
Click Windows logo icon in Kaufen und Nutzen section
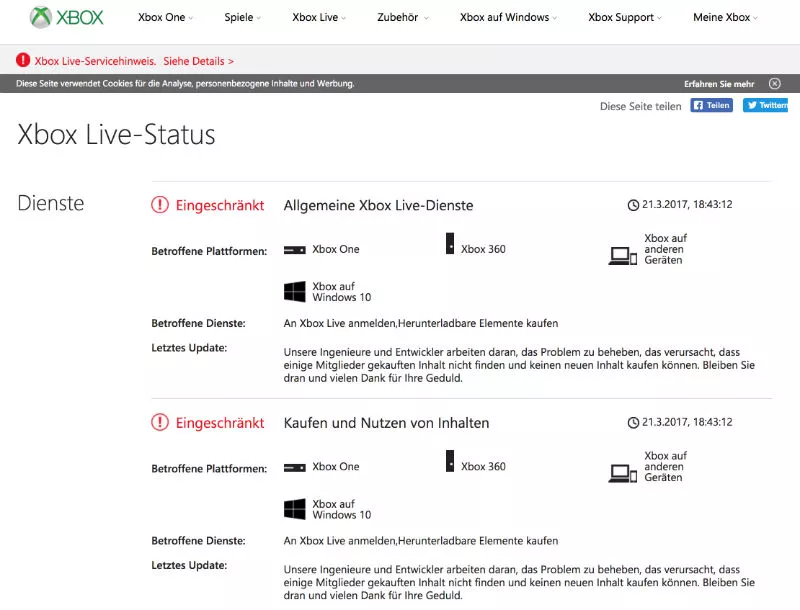295,509
